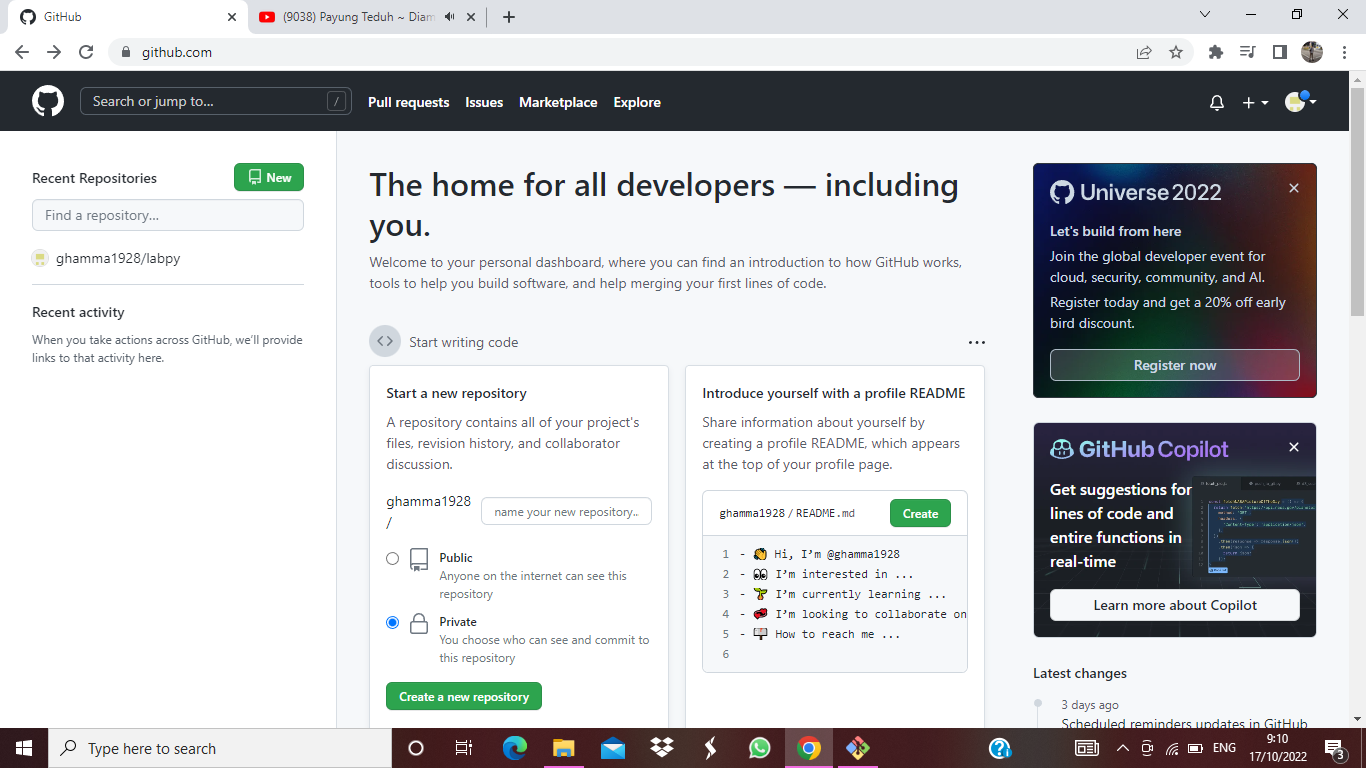Open the Chrome tab search dropdown
The image size is (1366, 768).
pos(1204,15)
